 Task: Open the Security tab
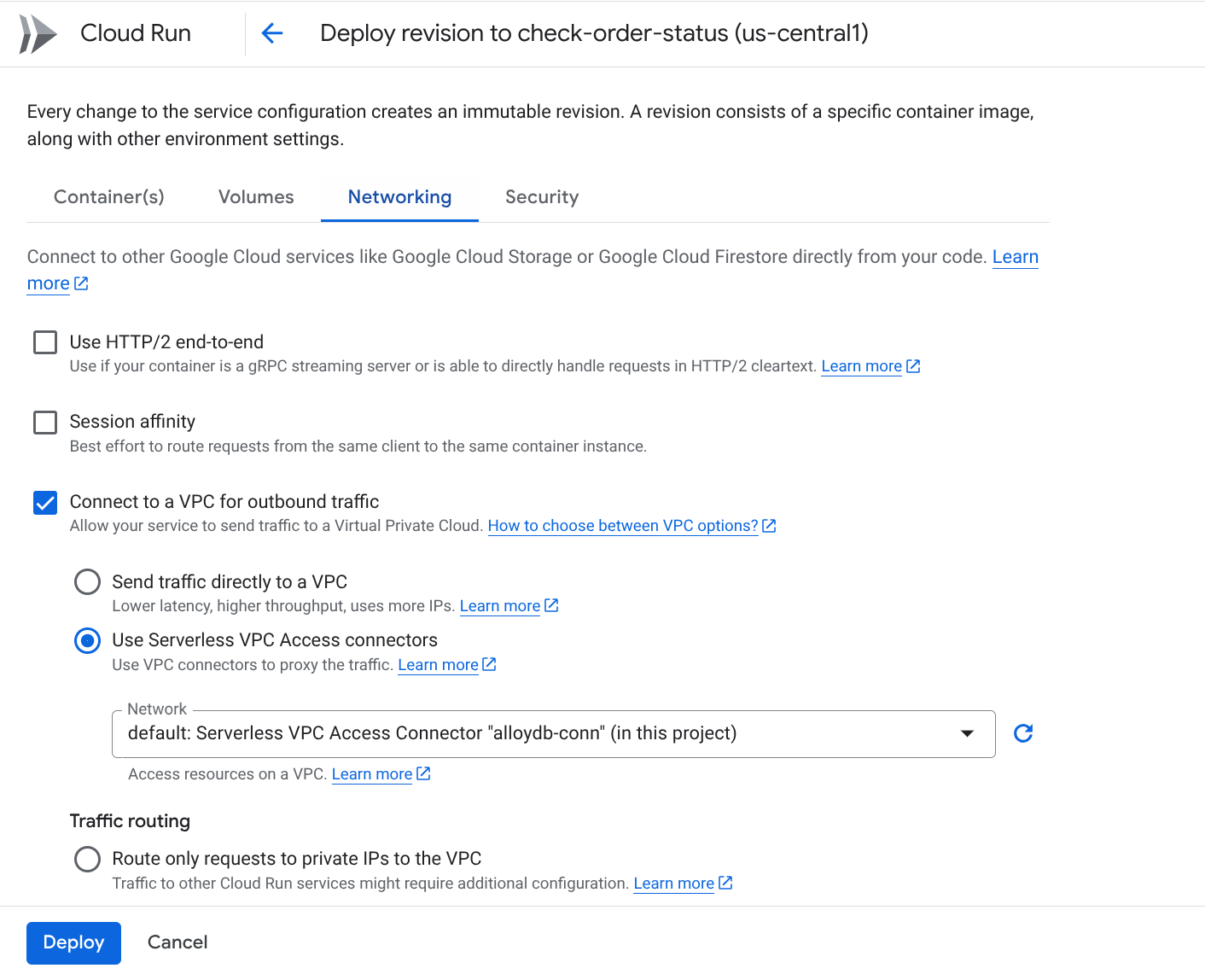(542, 197)
